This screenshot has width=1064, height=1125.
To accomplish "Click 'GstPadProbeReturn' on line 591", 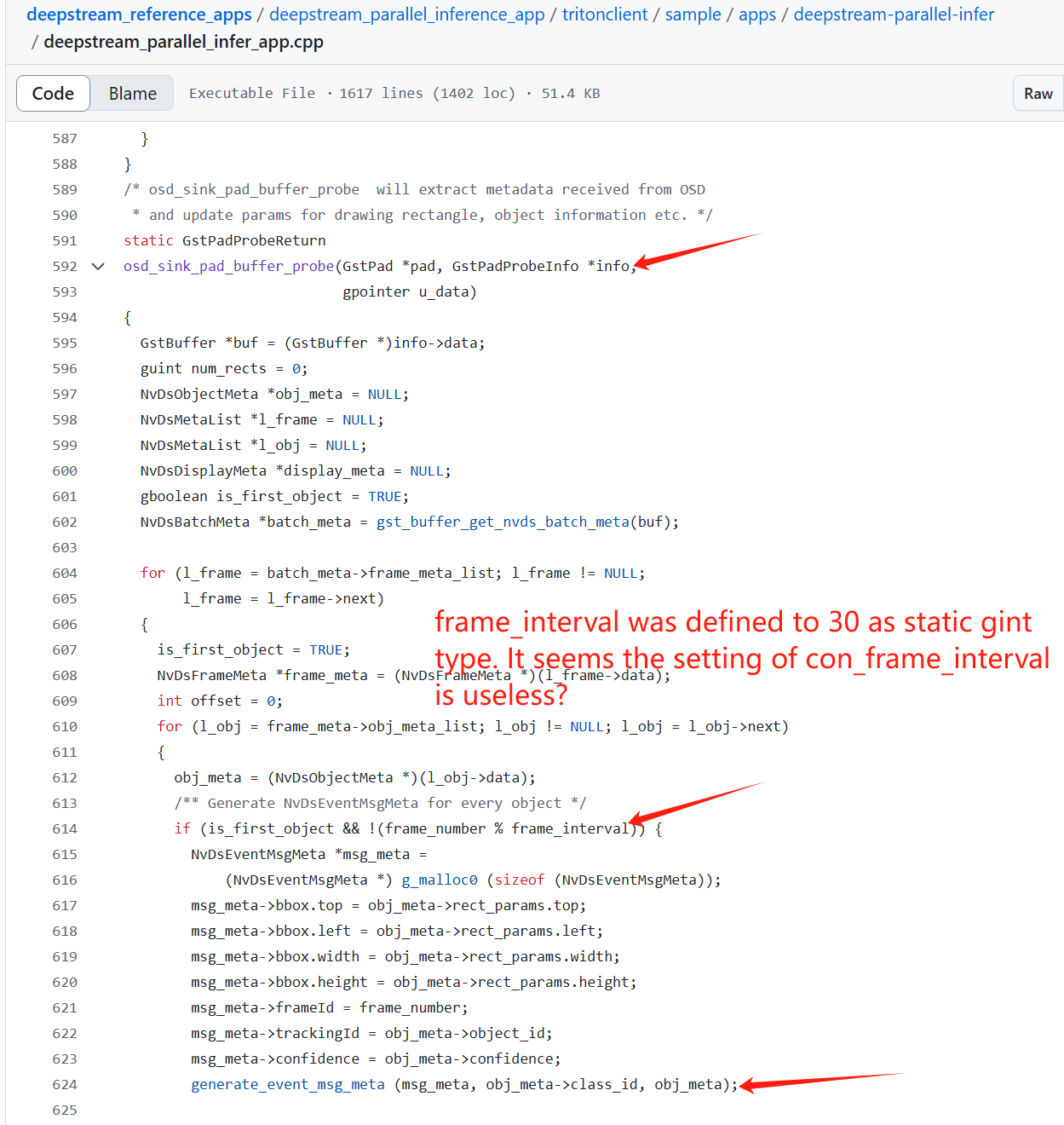I will 254,241.
